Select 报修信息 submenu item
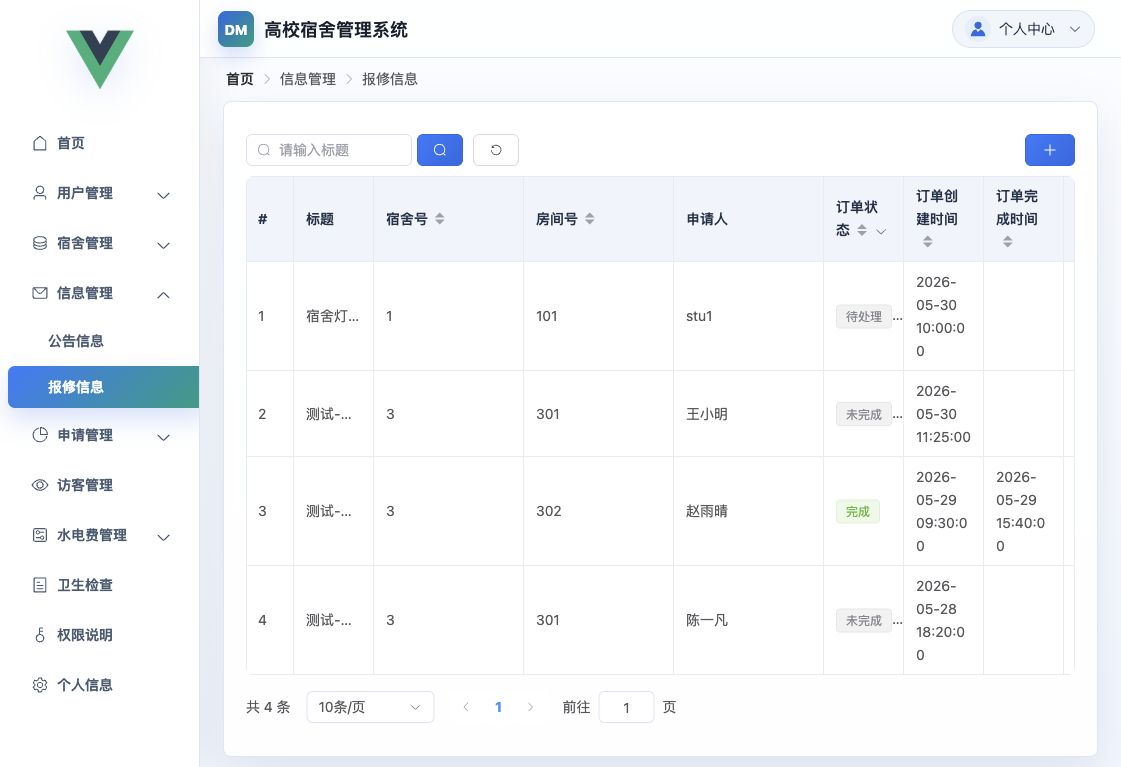Screen dimensions: 1121x767 [103, 387]
